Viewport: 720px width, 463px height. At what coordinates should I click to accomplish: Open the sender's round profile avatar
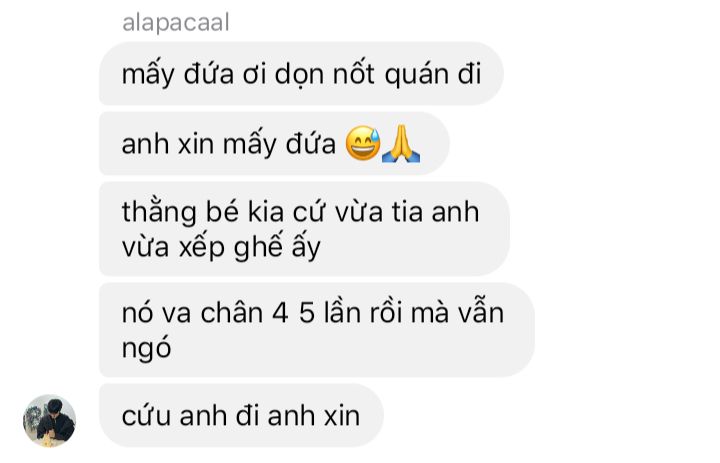click(49, 420)
